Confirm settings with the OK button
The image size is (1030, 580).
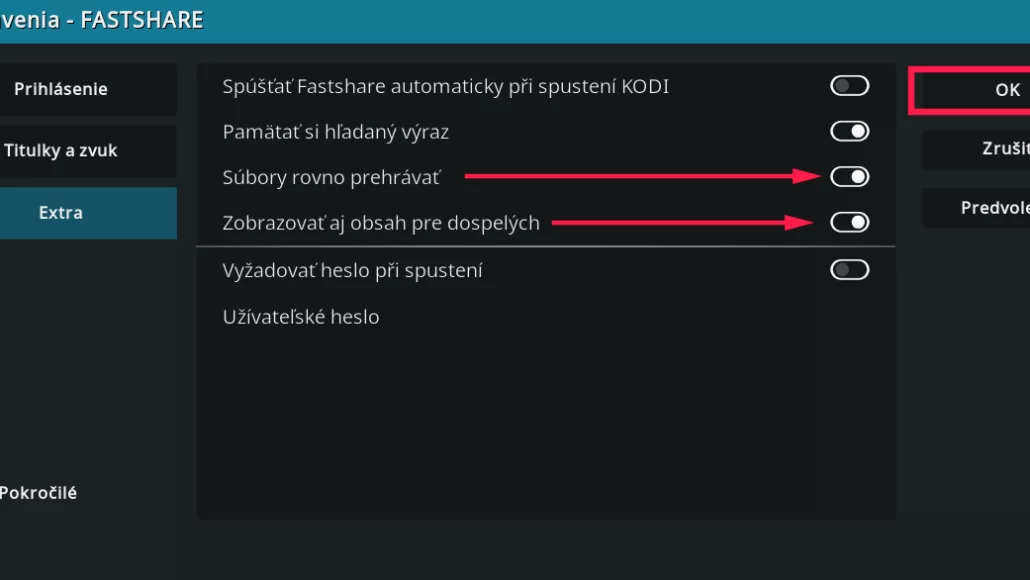(1003, 90)
